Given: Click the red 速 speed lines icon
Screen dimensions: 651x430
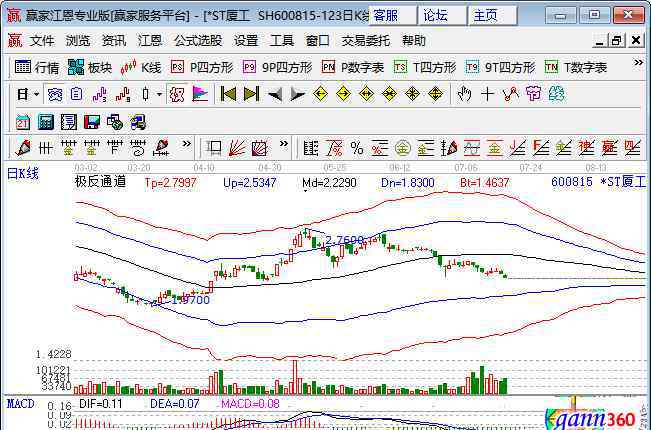Looking at the screenshot, I should [x=586, y=148].
